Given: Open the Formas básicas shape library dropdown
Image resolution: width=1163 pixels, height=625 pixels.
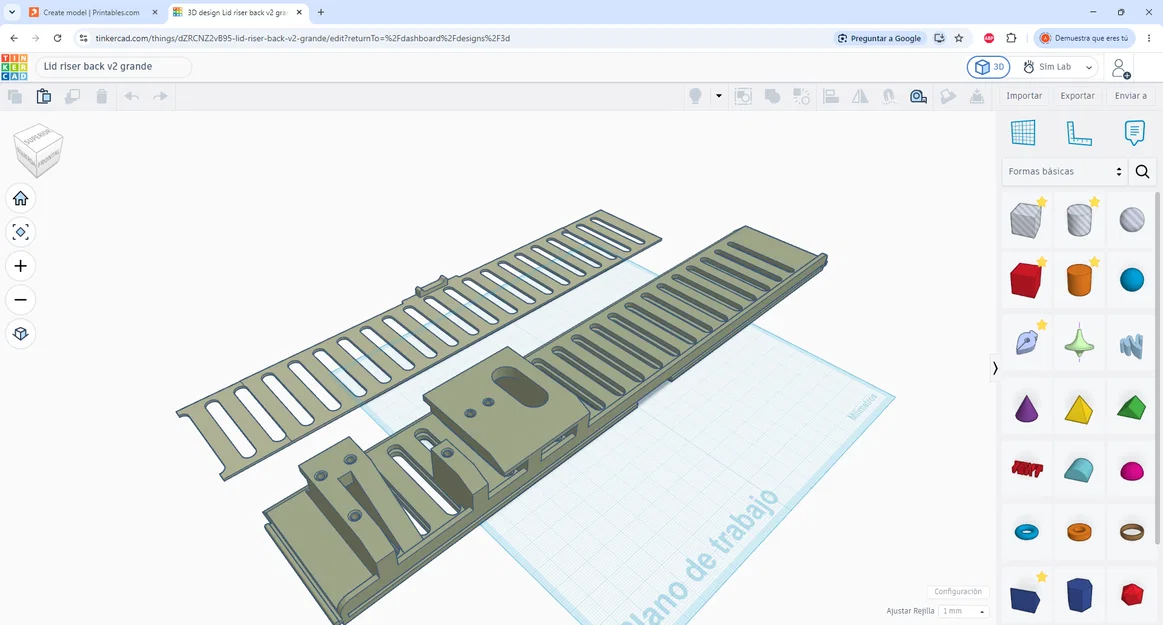Looking at the screenshot, I should coord(1064,171).
